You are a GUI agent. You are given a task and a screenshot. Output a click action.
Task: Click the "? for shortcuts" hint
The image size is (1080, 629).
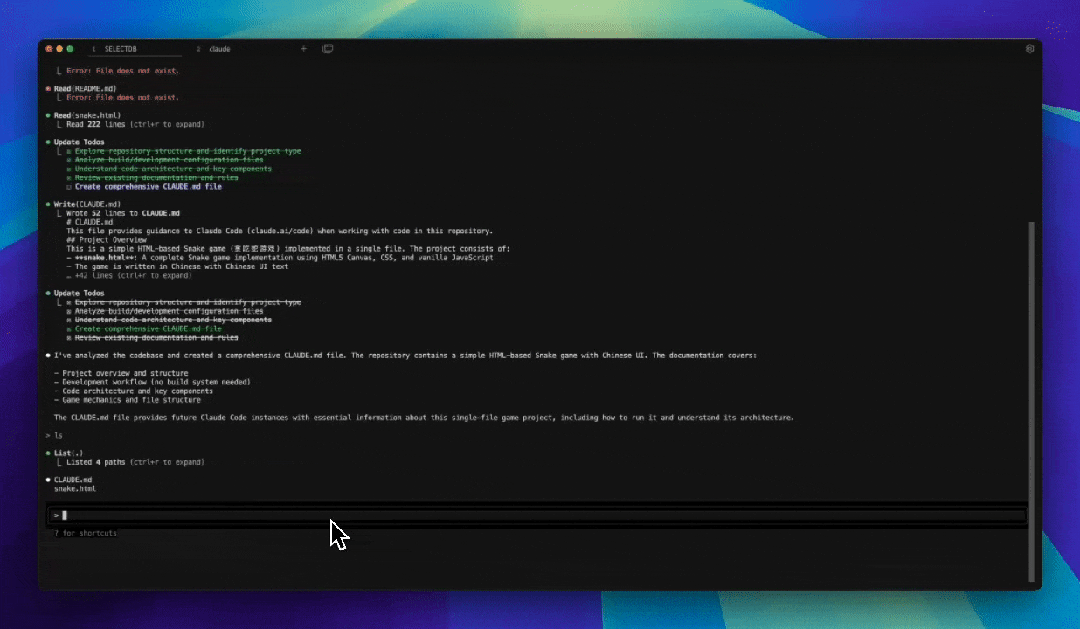pos(85,533)
